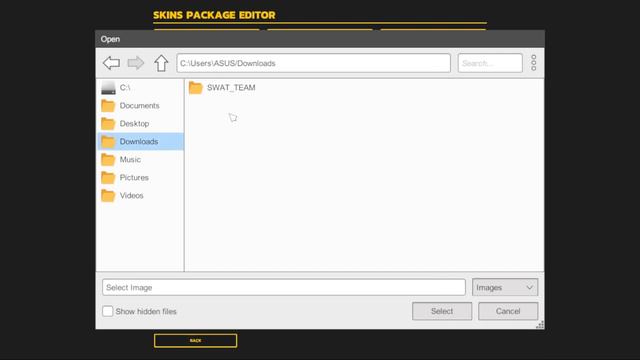This screenshot has width=640, height=360.
Task: Open the Images file type dropdown
Action: tap(505, 287)
